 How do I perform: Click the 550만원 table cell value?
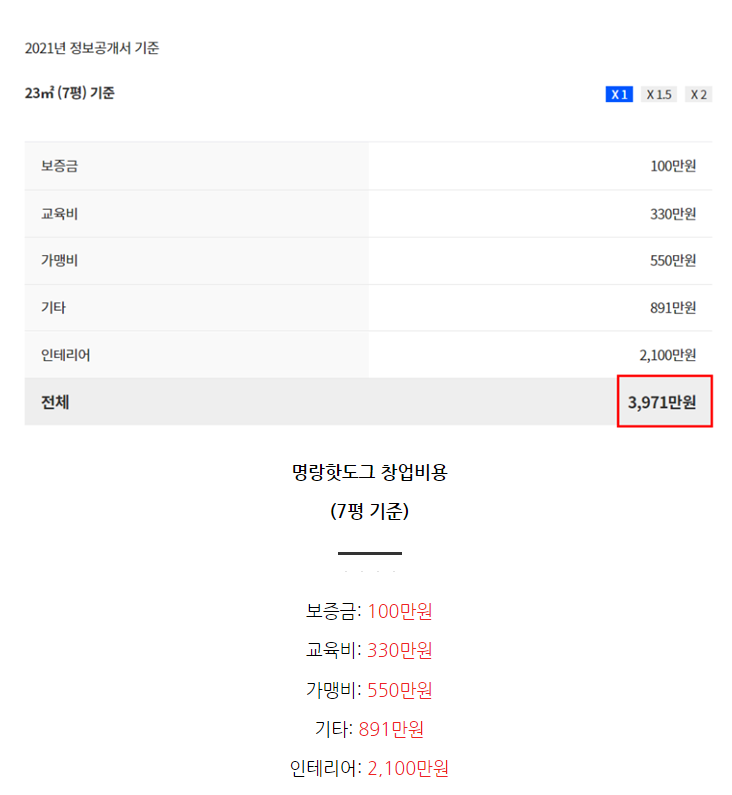pyautogui.click(x=673, y=261)
